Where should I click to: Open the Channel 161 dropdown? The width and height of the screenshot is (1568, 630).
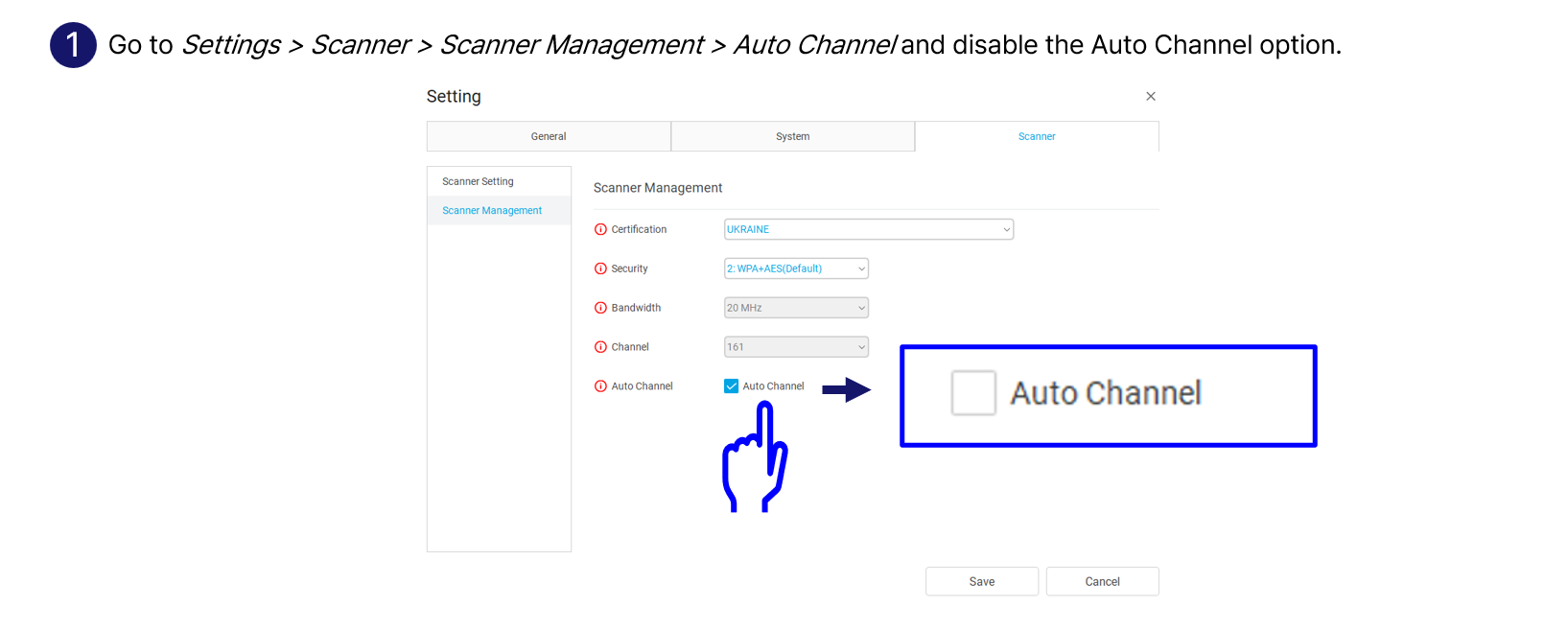(x=796, y=347)
